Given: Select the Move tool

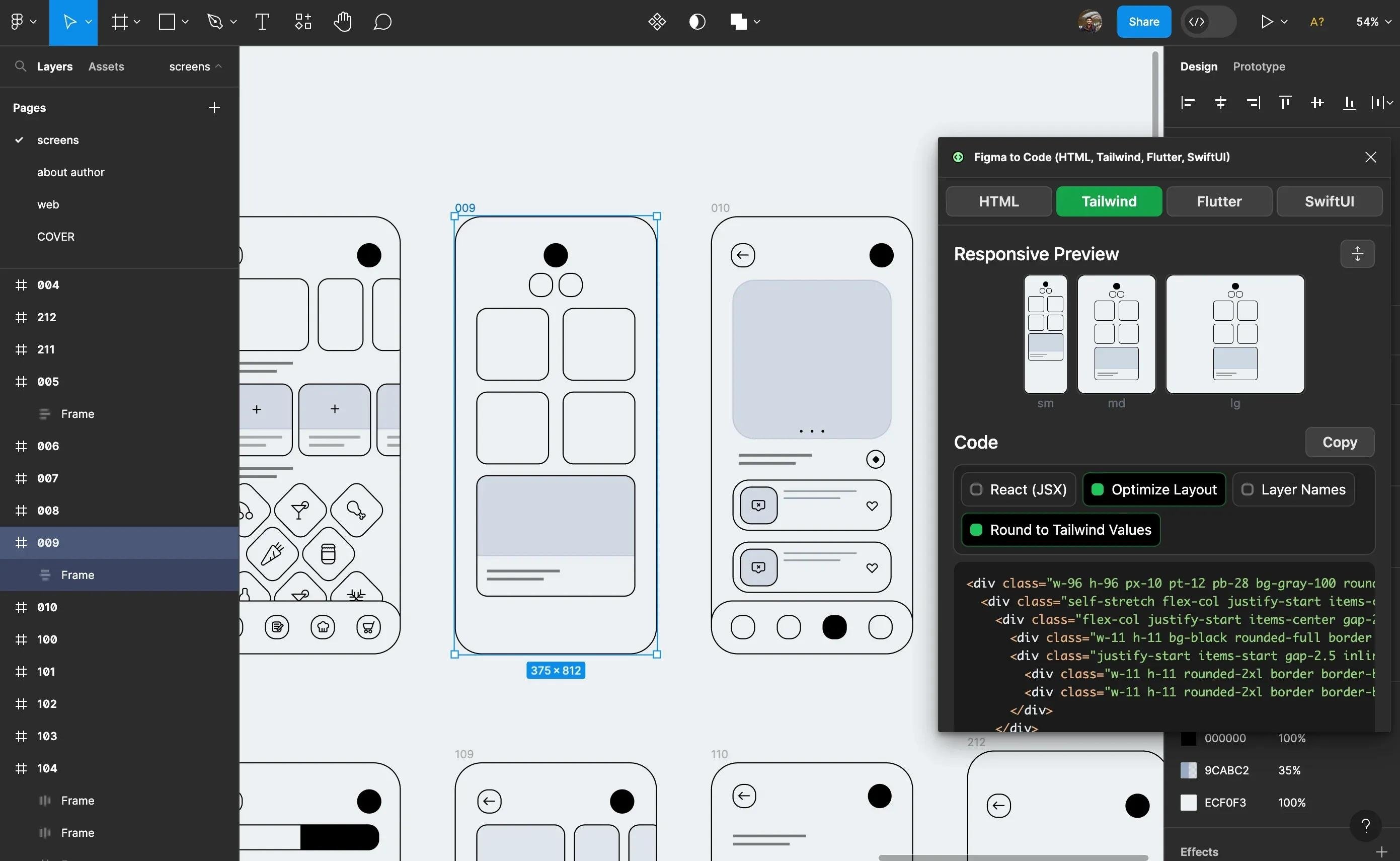Looking at the screenshot, I should coord(71,22).
